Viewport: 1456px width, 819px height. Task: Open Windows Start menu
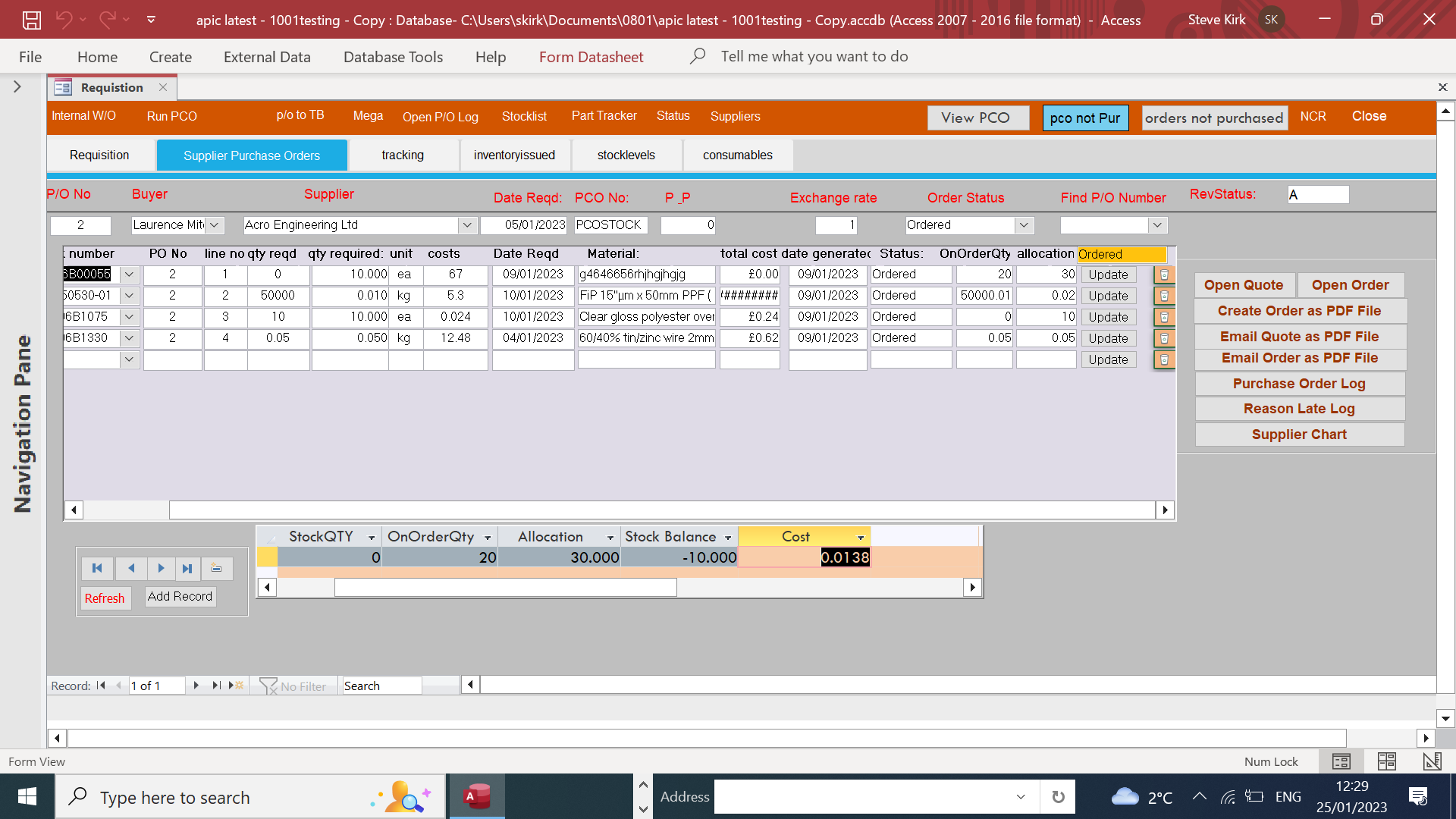[x=27, y=797]
